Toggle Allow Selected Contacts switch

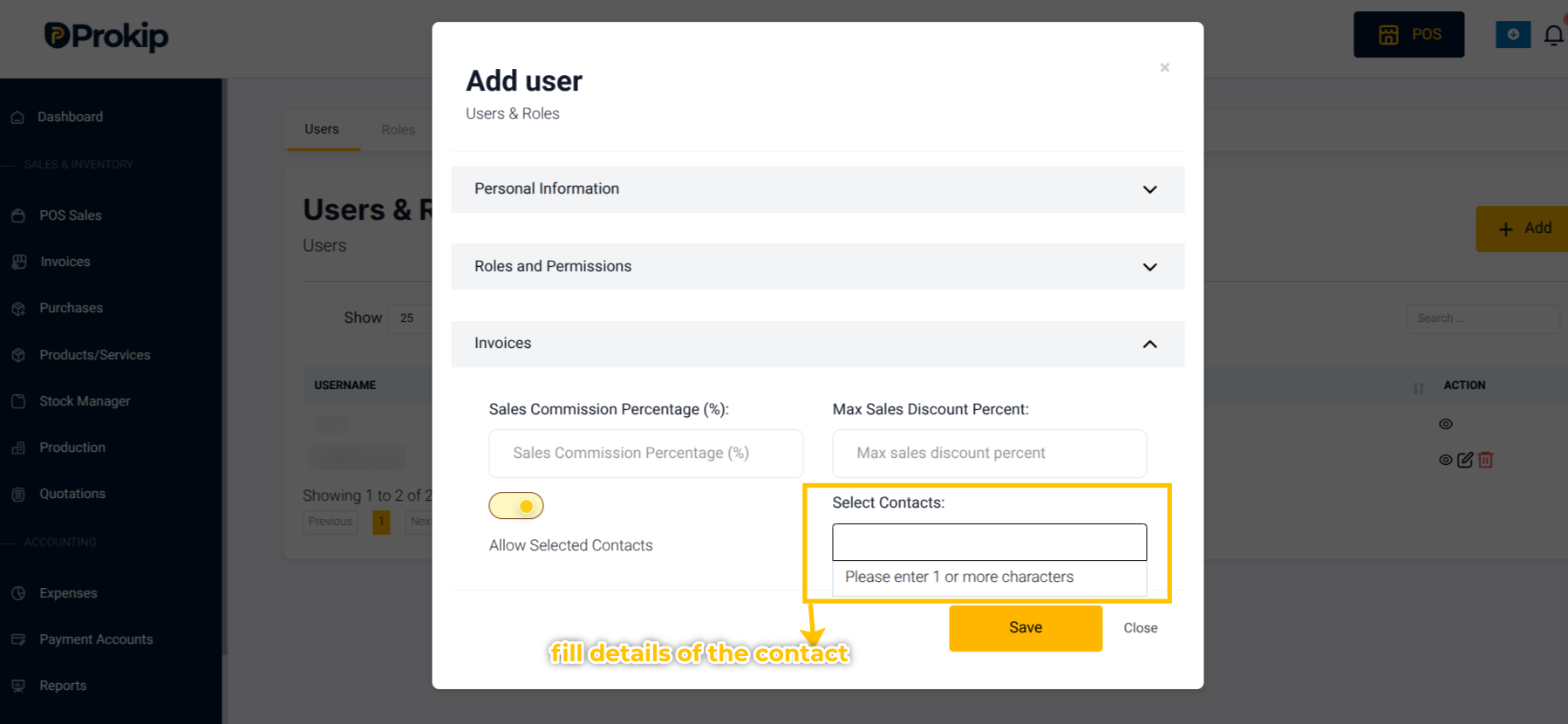[516, 506]
